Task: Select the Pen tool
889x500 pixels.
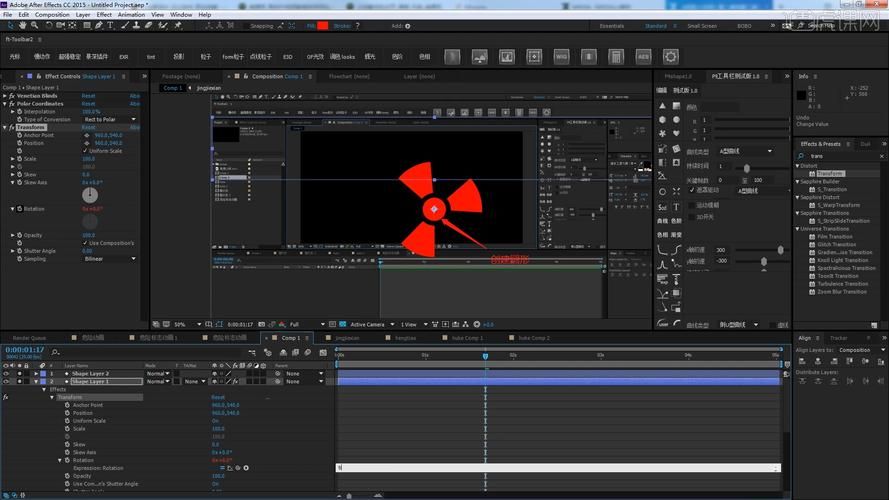Action: point(99,26)
